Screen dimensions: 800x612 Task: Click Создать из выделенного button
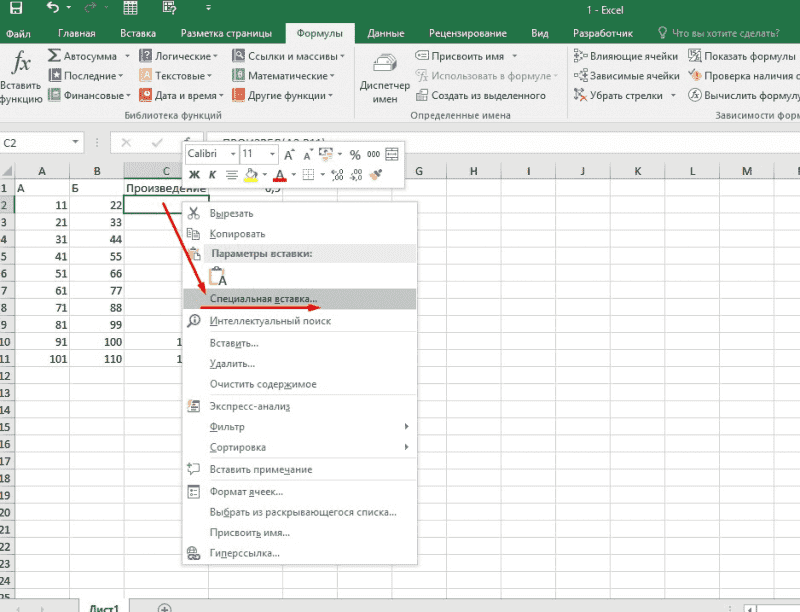tap(480, 95)
